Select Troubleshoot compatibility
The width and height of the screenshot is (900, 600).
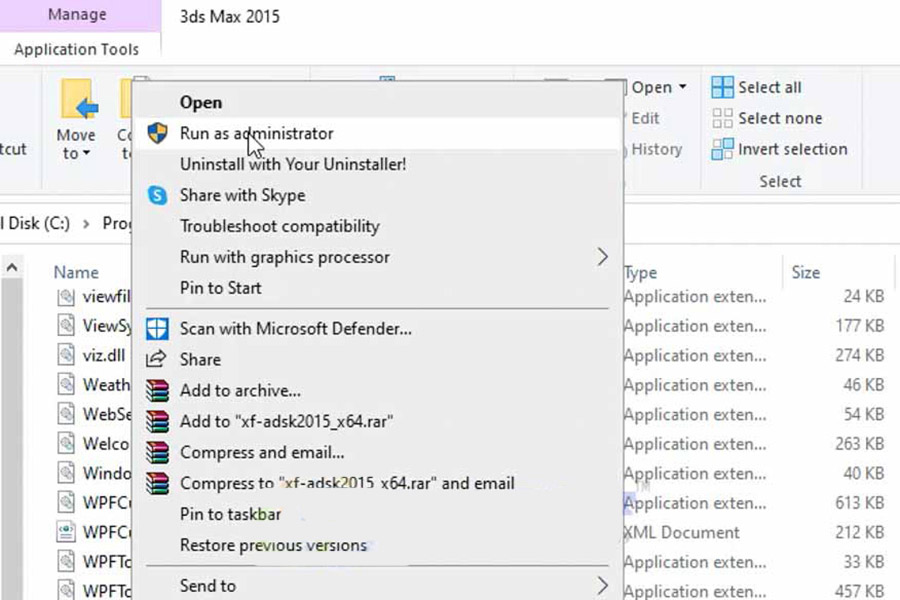[378, 226]
